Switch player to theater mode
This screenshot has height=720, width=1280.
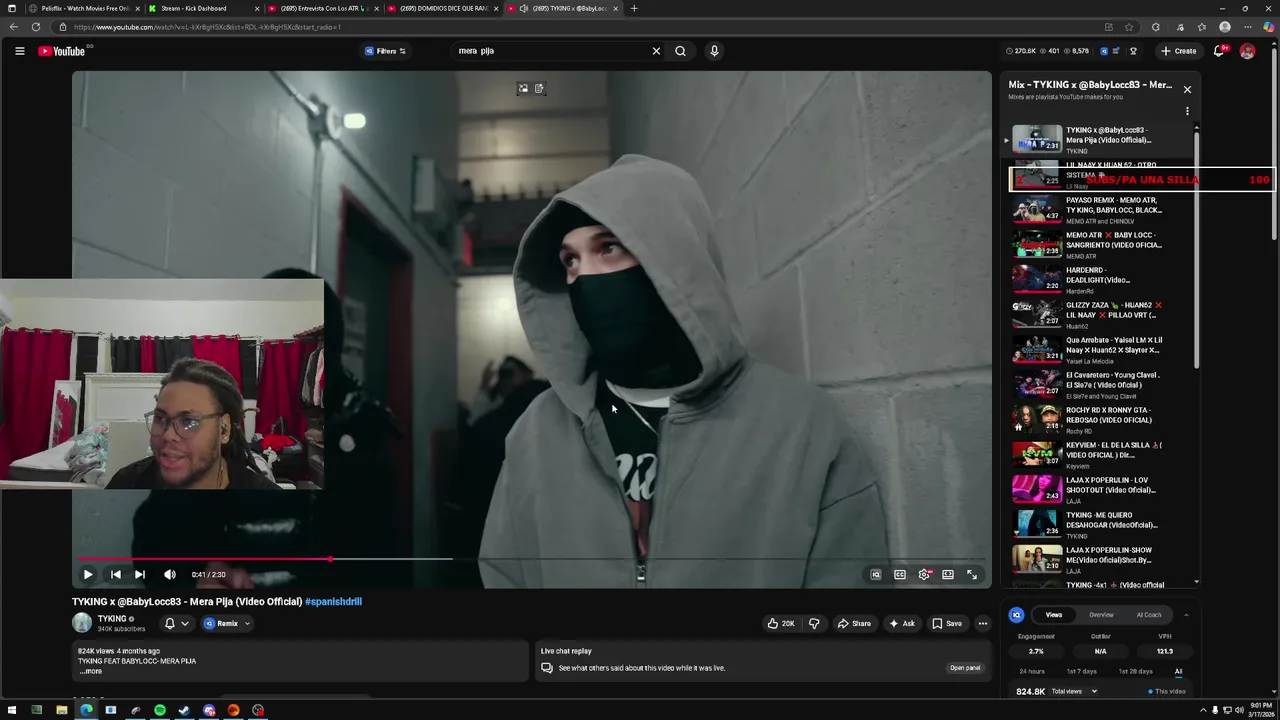948,574
